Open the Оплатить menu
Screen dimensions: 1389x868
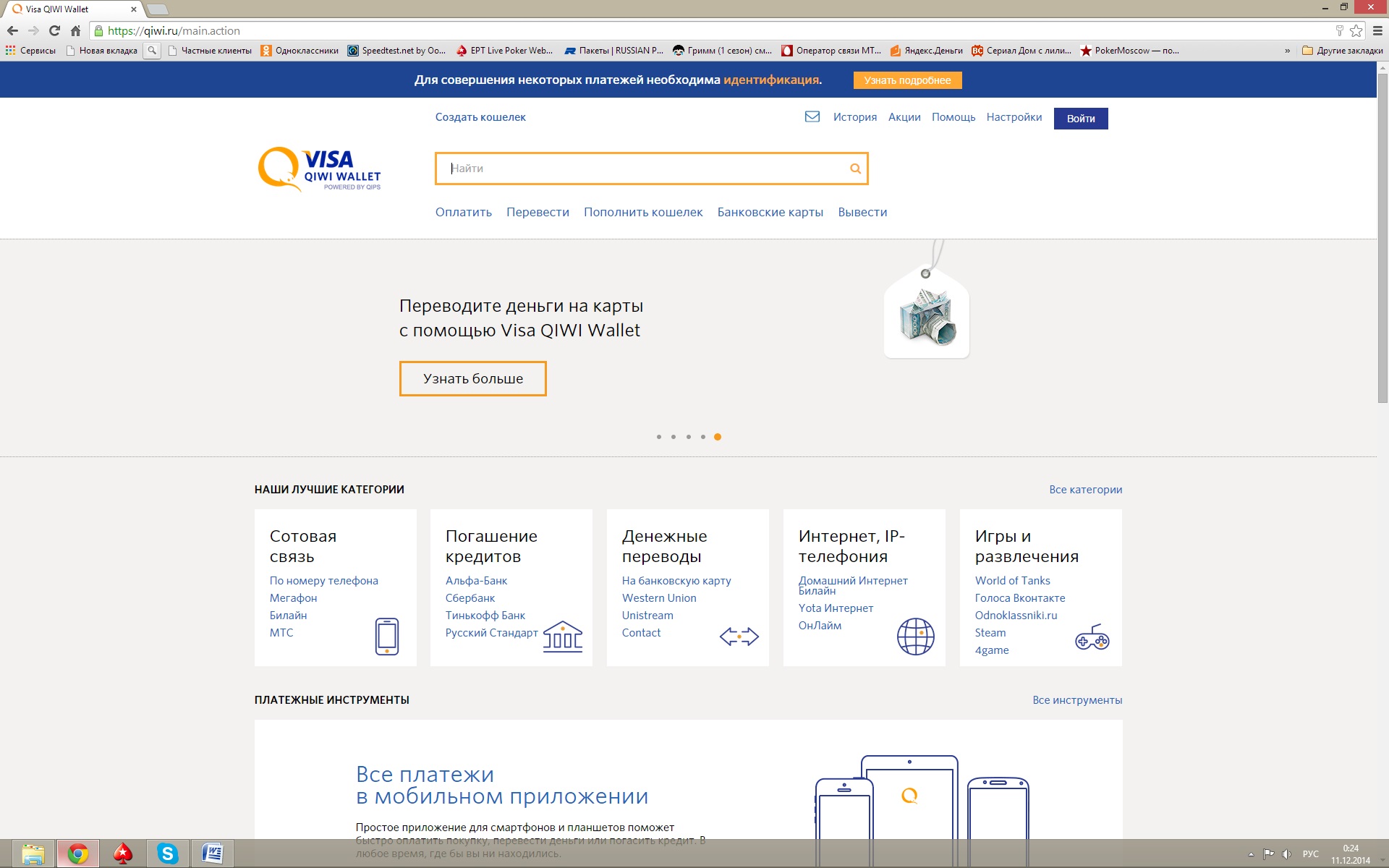464,212
